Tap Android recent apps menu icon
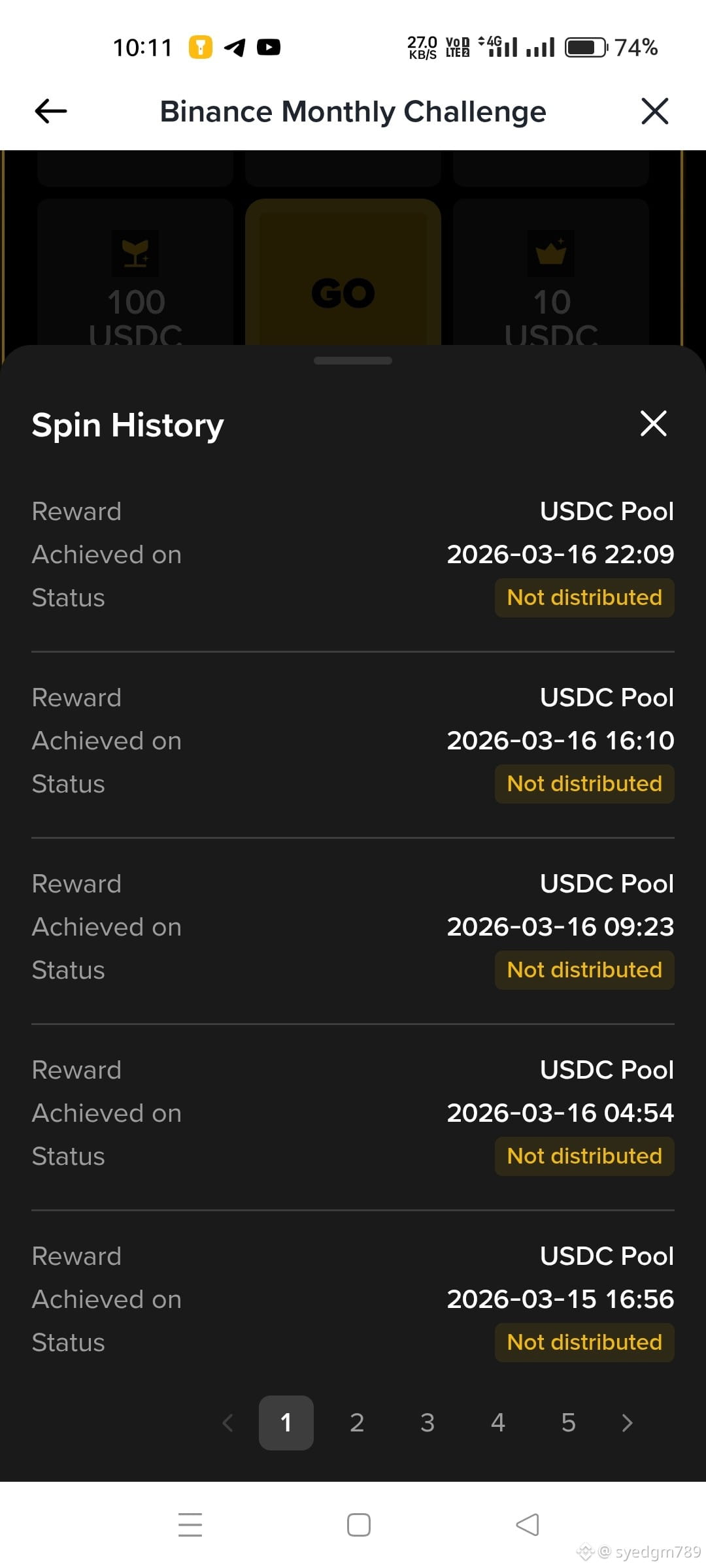 coord(190,1525)
